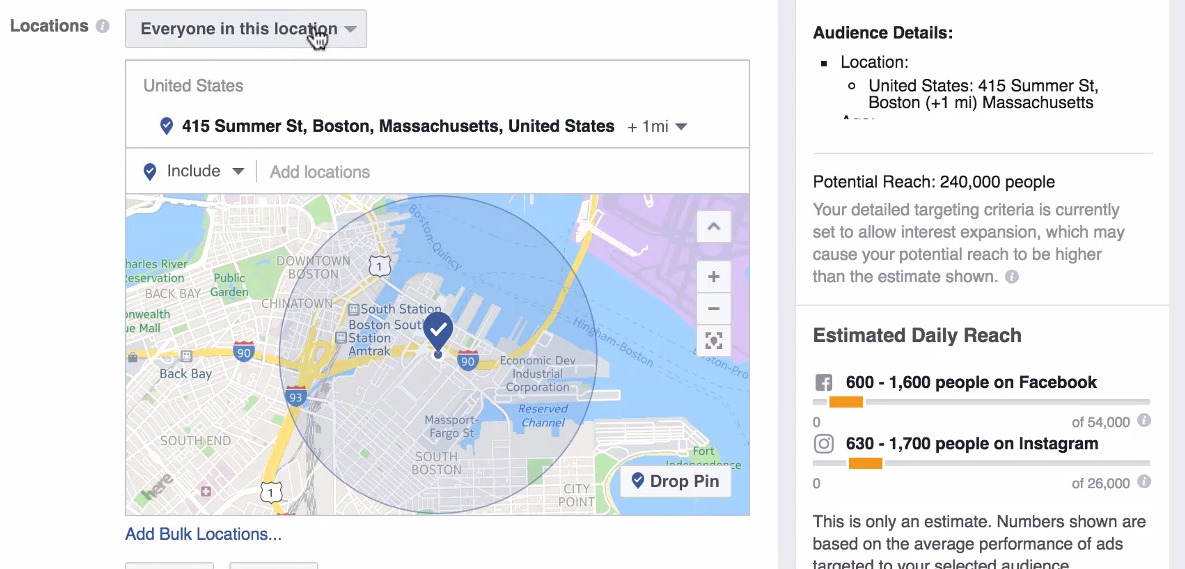Image resolution: width=1185 pixels, height=569 pixels.
Task: Click the map location pin marker
Action: click(438, 334)
